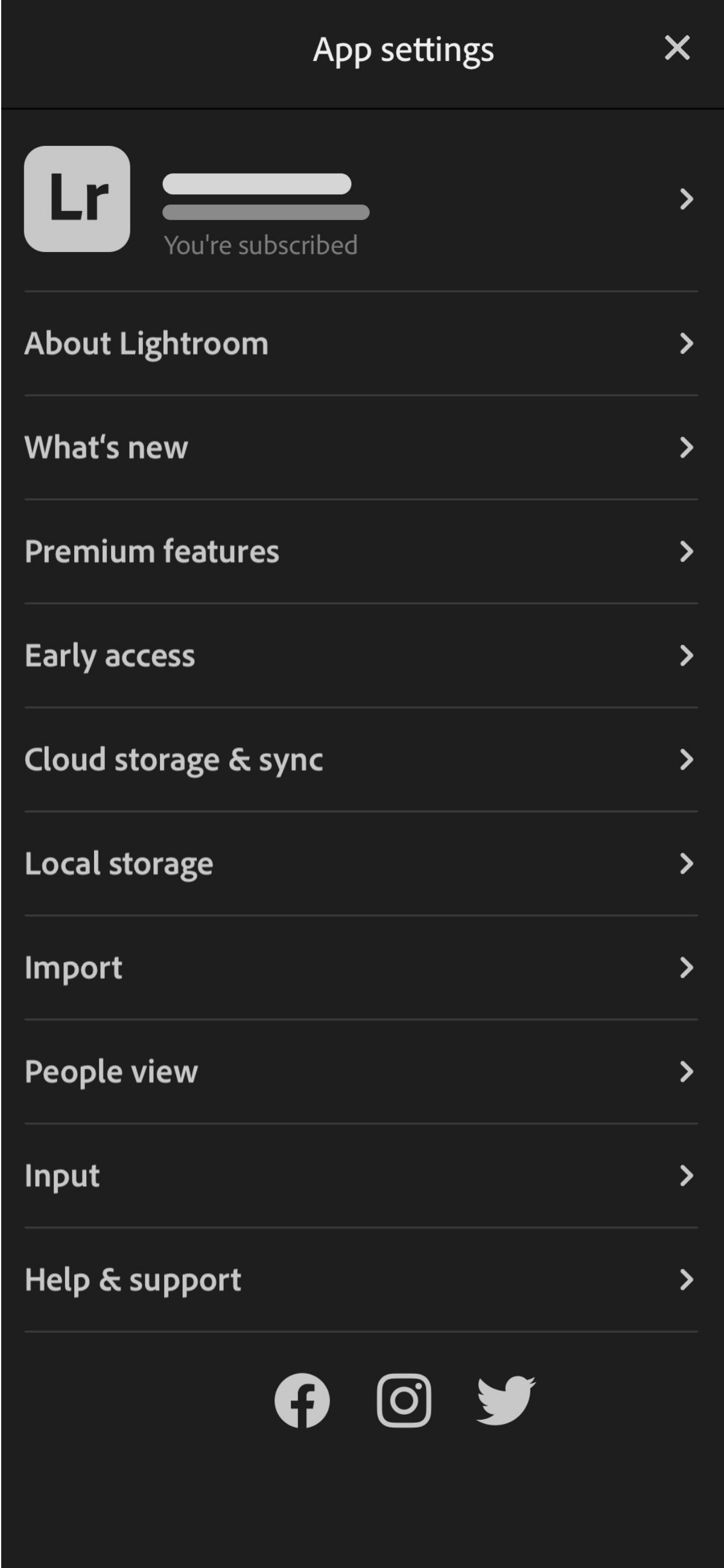This screenshot has height=1568, width=724.
Task: Tap the chevron beside About Lightroom
Action: (686, 344)
